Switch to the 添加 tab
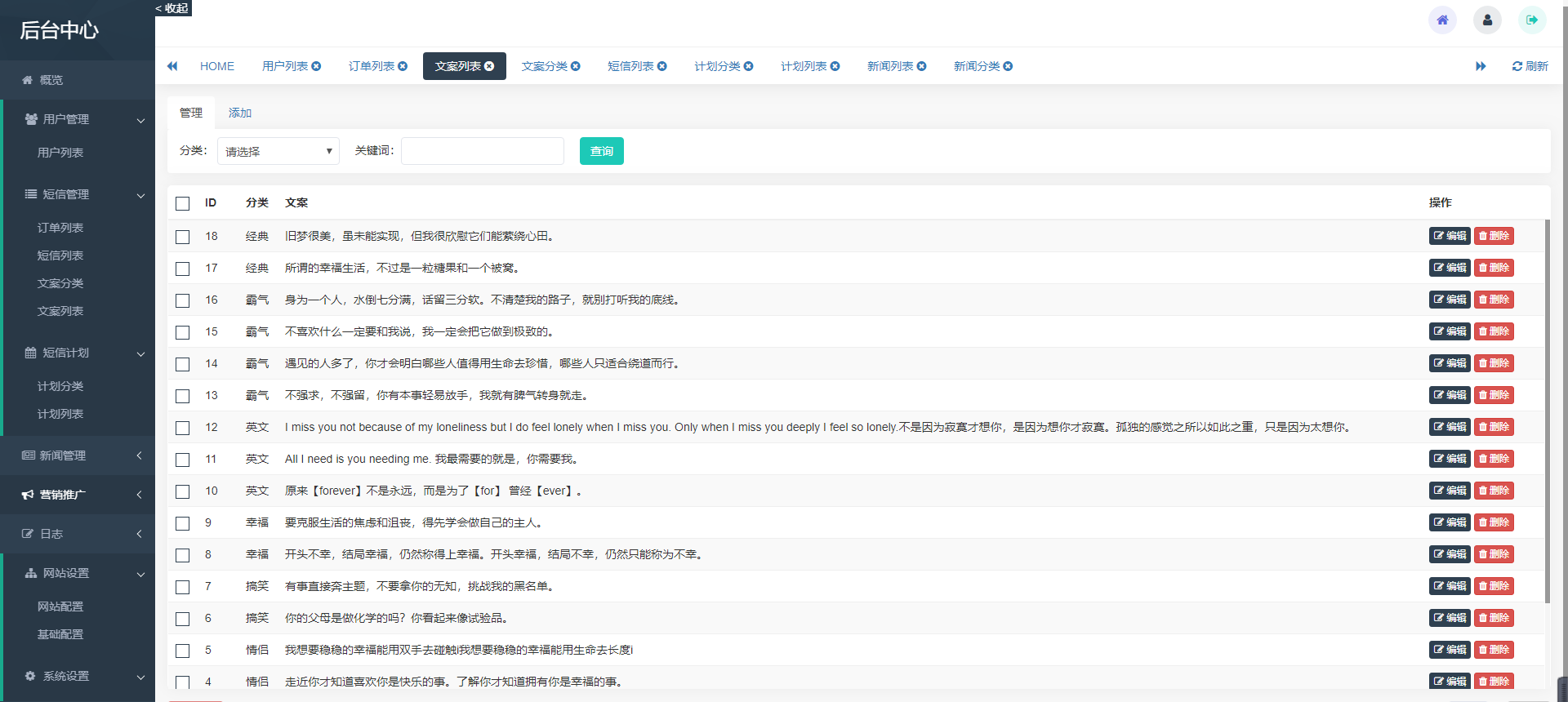Image resolution: width=1568 pixels, height=702 pixels. 239,113
